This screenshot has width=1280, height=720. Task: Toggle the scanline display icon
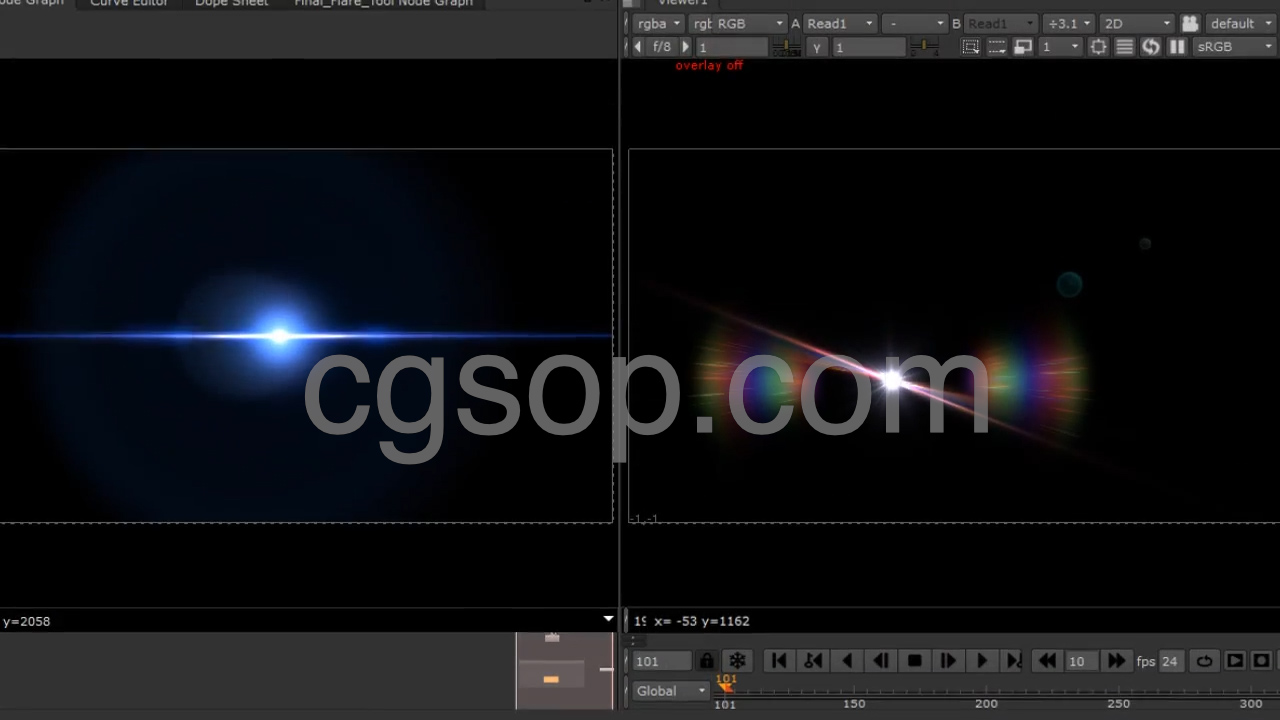pos(1125,47)
